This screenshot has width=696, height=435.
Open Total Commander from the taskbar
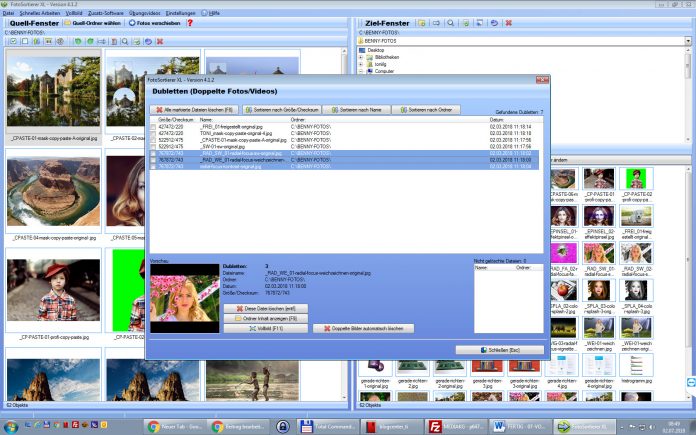pos(328,427)
